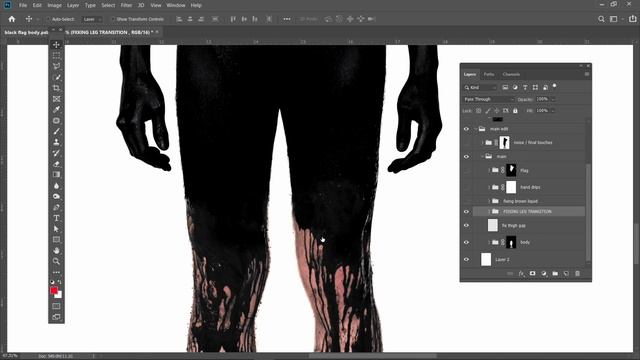Select the Rectangular Marquee tool
Viewport: 640px width, 360px height.
(x=56, y=56)
